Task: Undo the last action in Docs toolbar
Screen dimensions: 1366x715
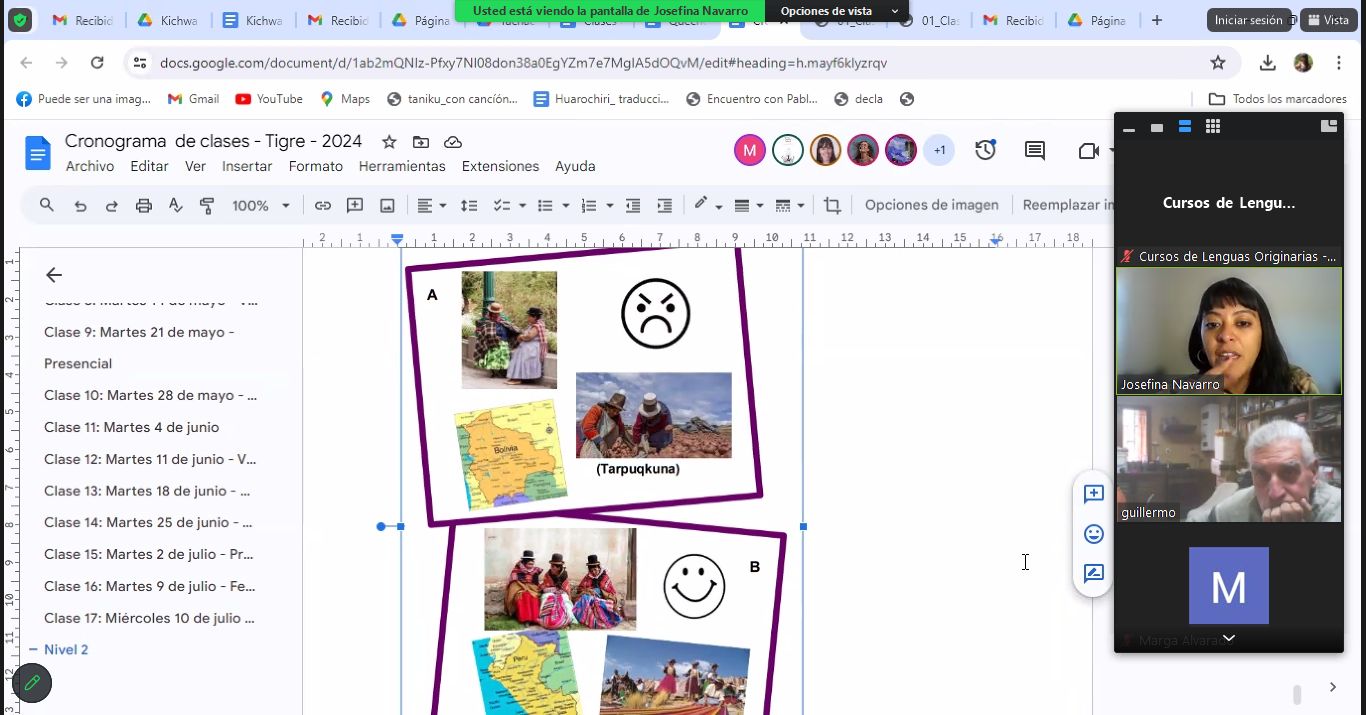Action: (80, 205)
